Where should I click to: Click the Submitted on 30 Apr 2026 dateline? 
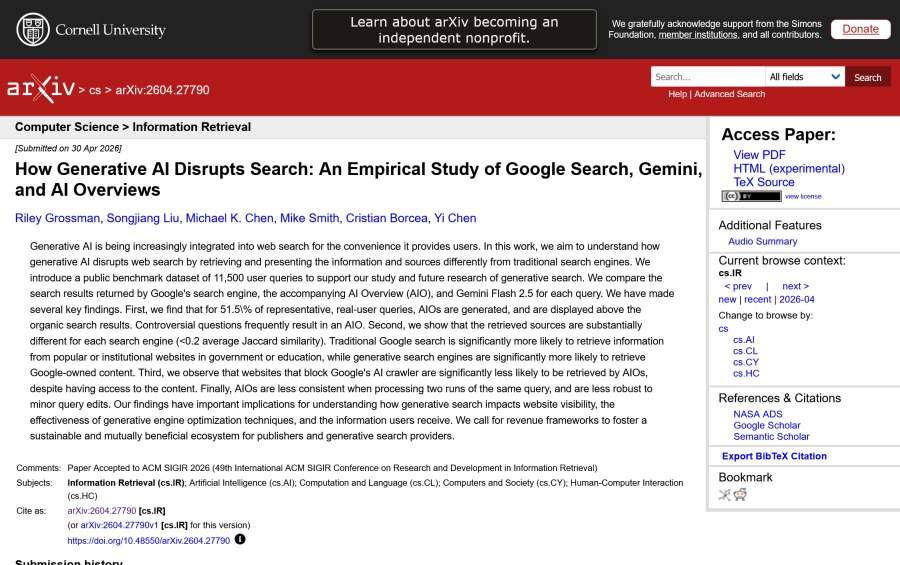[68, 148]
